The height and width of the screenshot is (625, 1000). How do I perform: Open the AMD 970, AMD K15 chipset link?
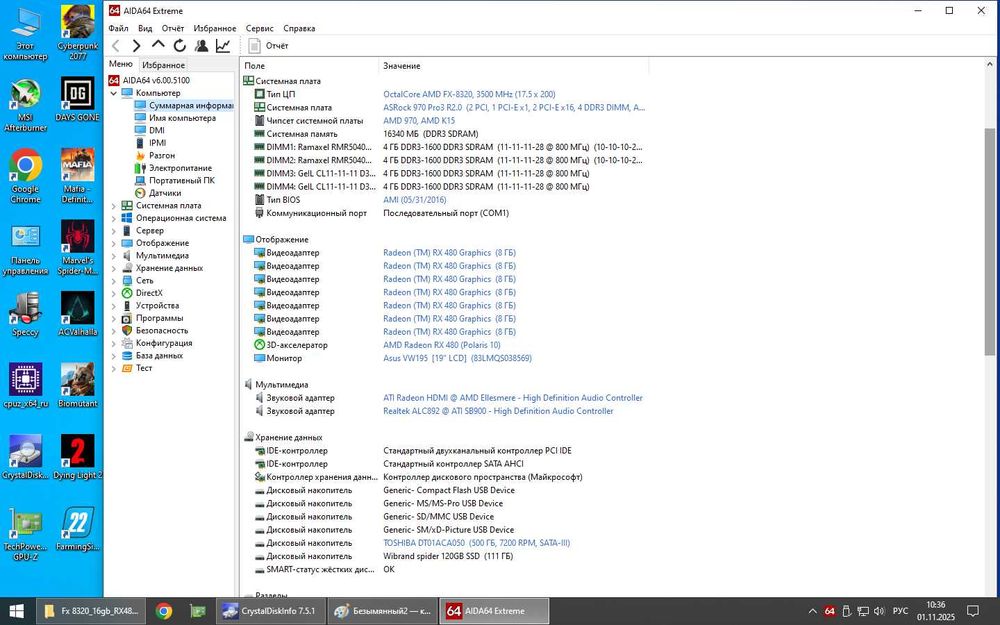(419, 121)
